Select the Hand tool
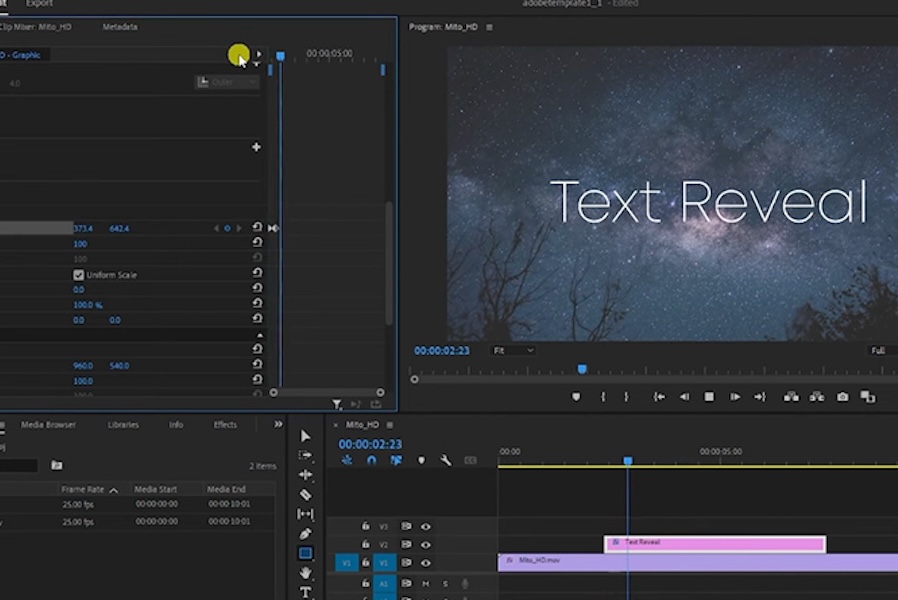898x600 pixels. point(305,573)
